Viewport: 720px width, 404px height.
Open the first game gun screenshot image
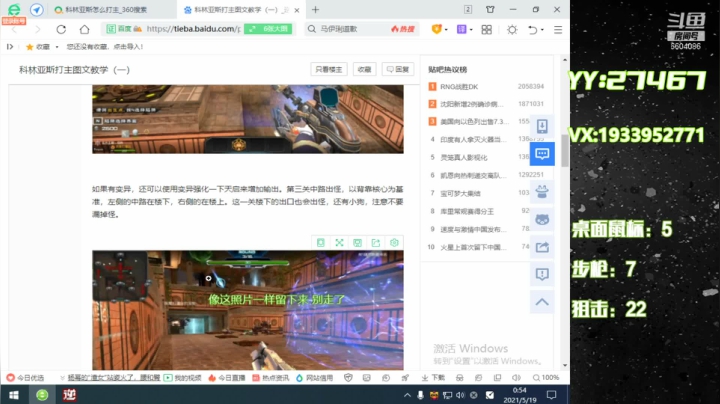pos(248,119)
